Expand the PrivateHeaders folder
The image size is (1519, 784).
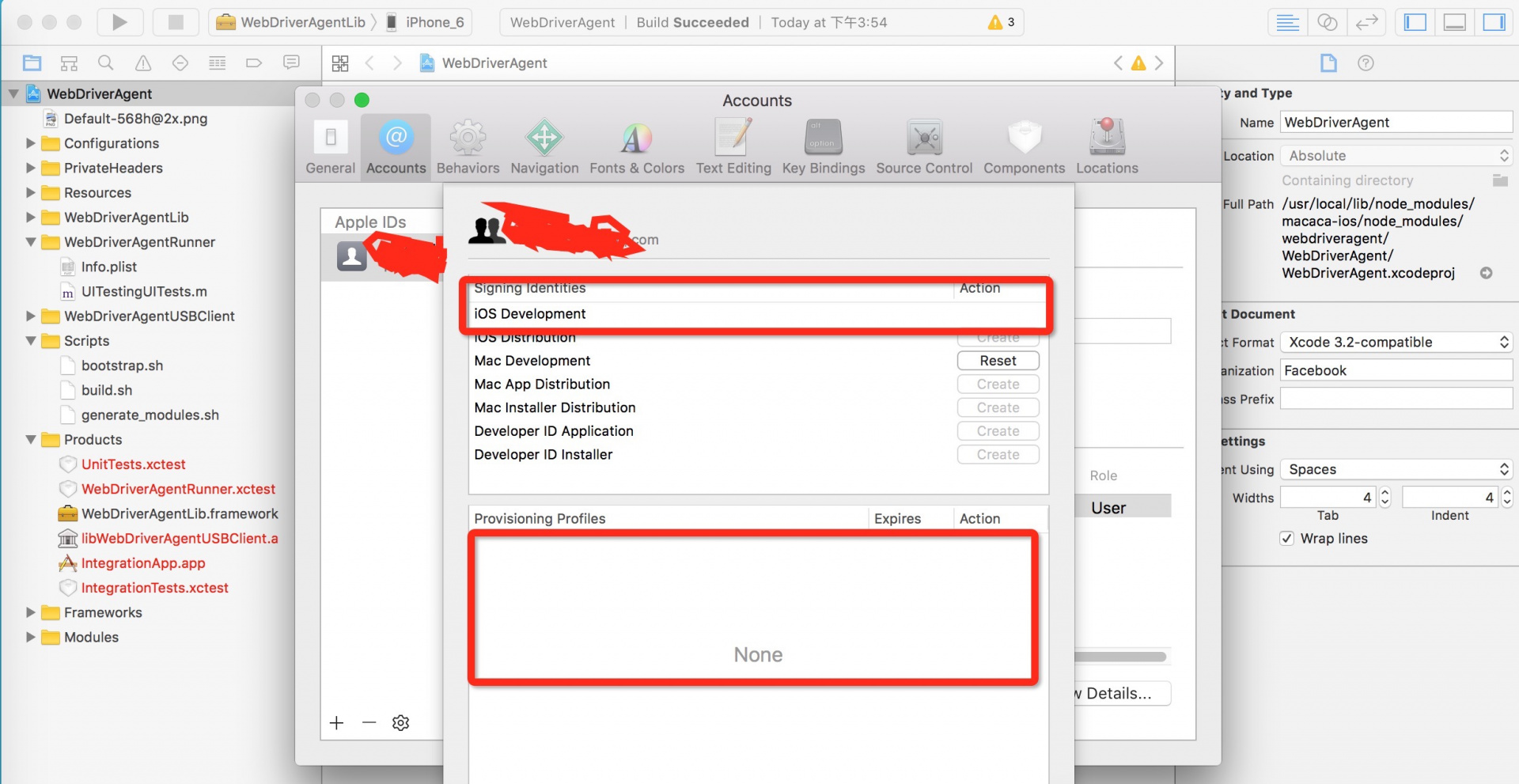pos(31,168)
